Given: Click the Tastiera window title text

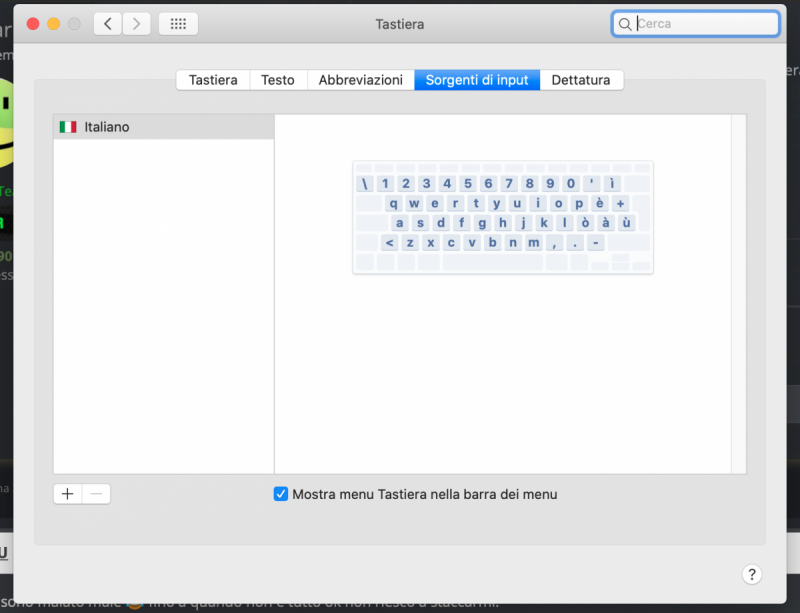Looking at the screenshot, I should (400, 24).
